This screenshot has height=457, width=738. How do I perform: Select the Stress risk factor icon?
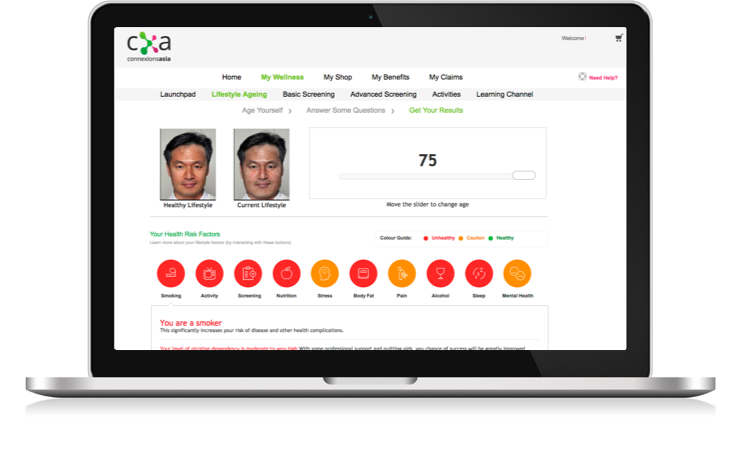tap(324, 273)
